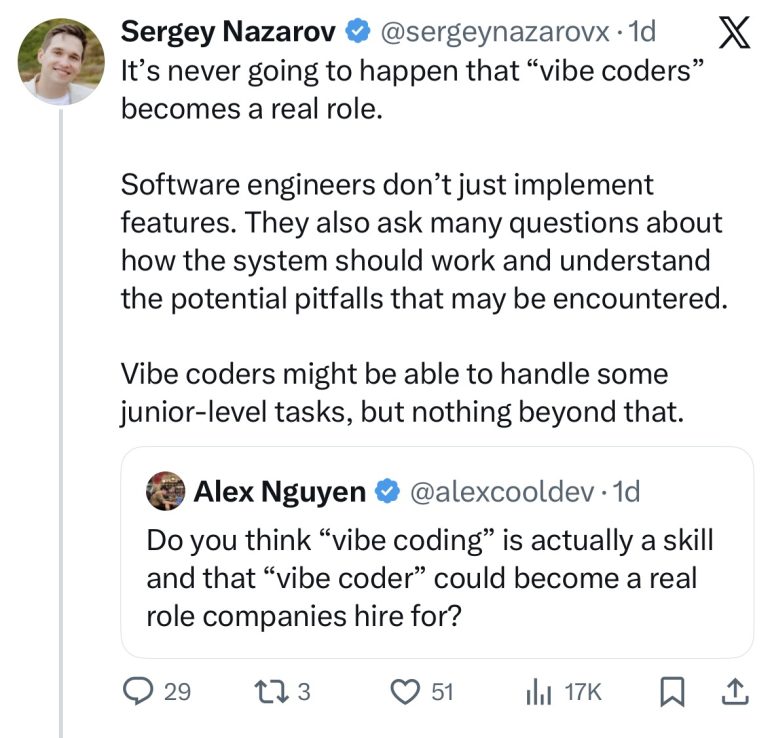
Task: Click the X logo icon
Action: pos(735,34)
